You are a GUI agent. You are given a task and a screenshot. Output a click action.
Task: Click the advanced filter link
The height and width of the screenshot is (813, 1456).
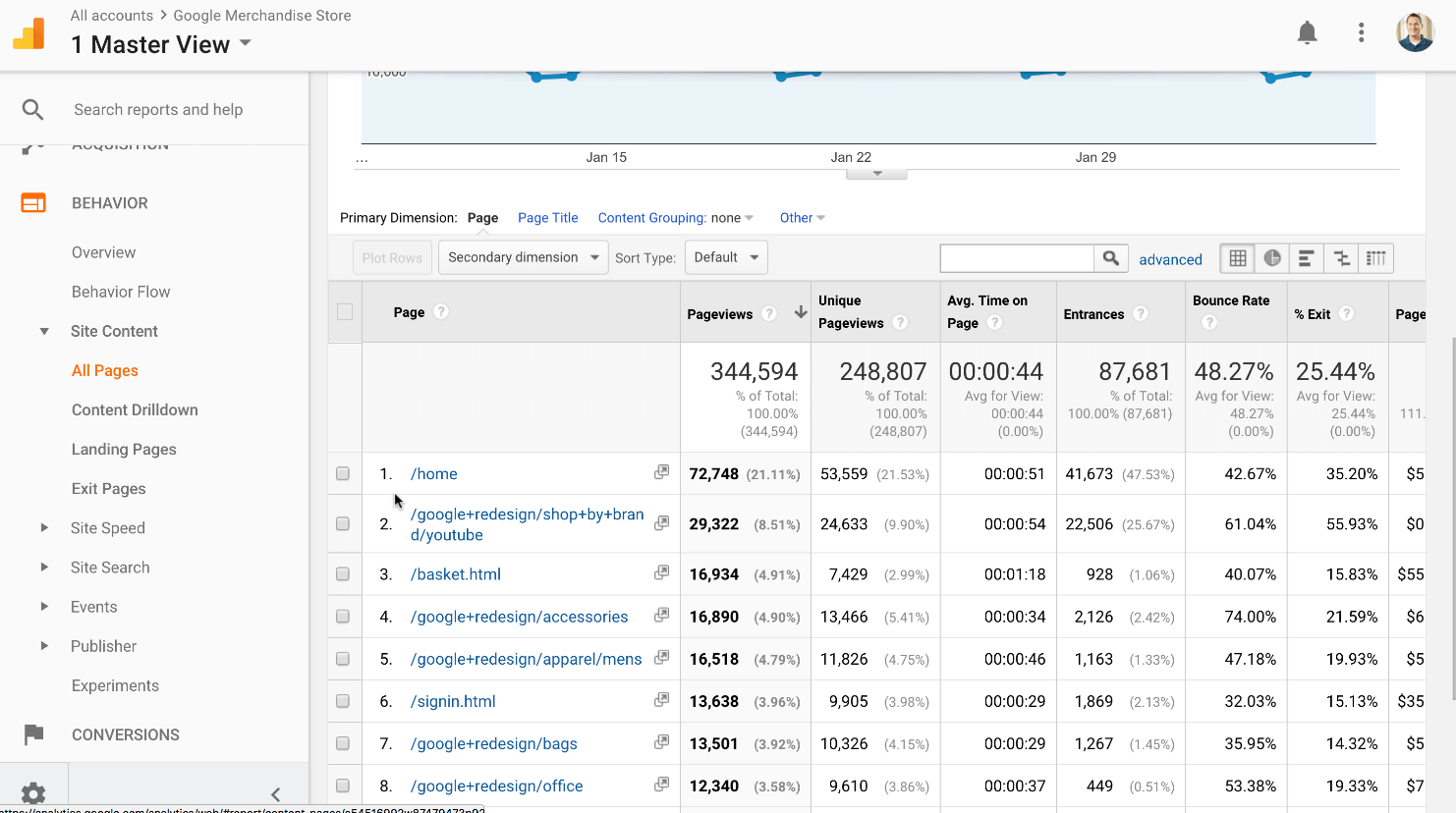pos(1170,259)
